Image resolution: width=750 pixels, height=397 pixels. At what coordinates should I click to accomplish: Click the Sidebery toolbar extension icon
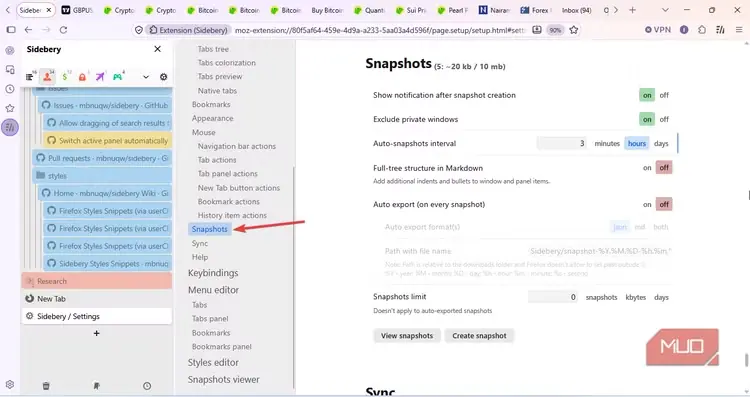click(x=720, y=30)
